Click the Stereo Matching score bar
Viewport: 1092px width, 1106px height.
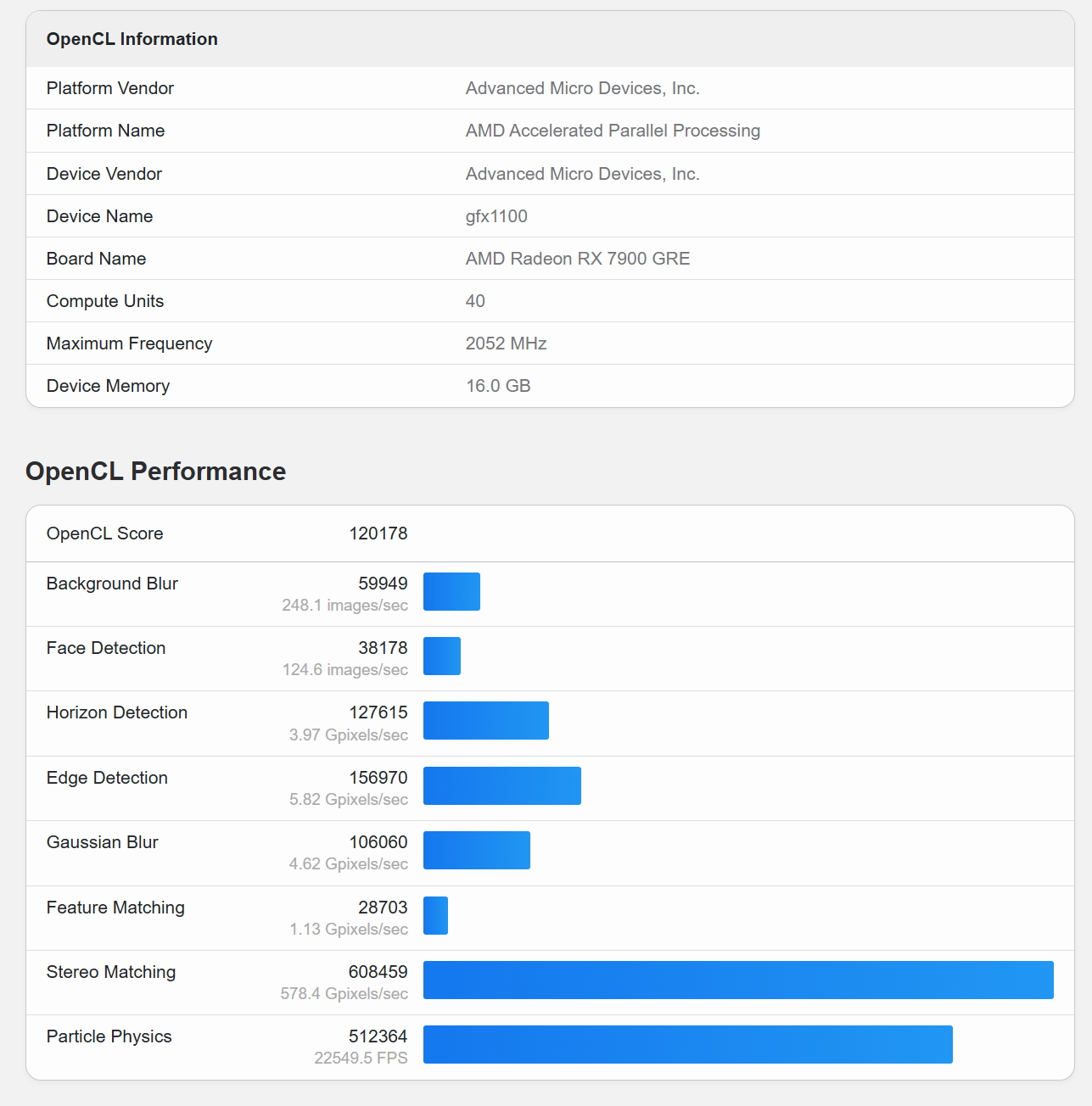(738, 980)
